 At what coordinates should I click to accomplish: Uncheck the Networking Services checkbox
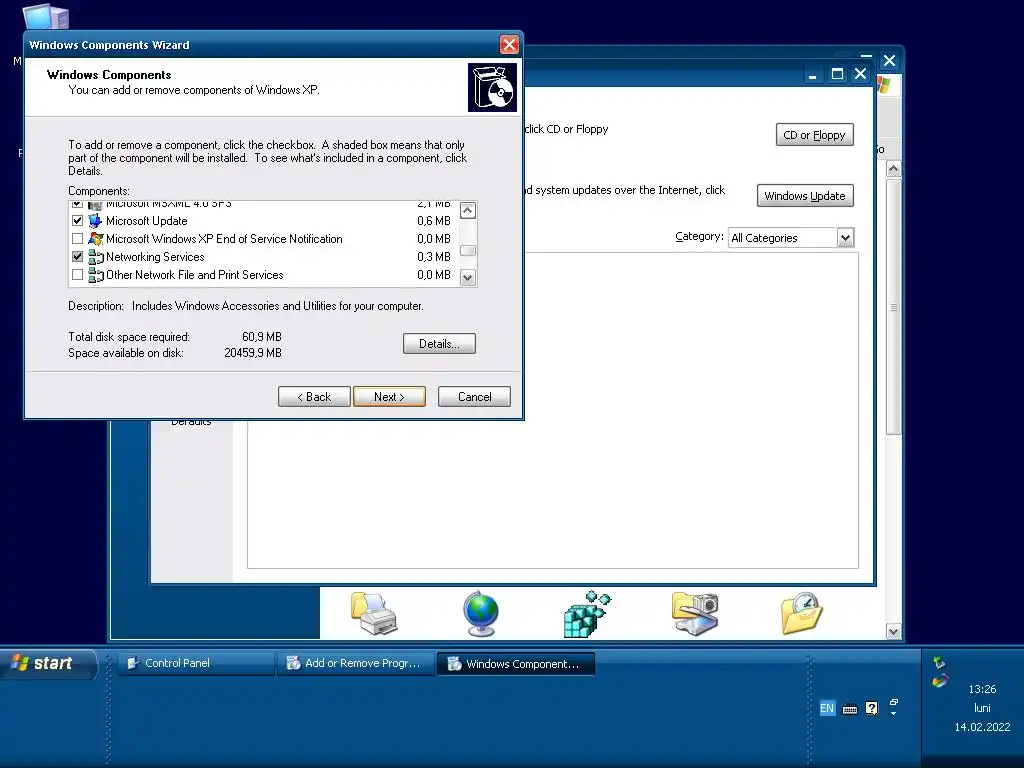[78, 257]
